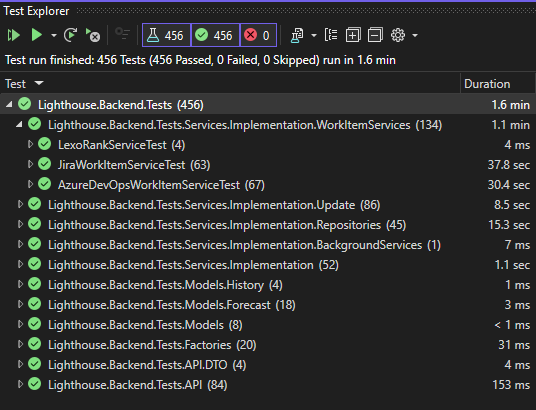Select the Services.Implementation.Update (86) row
Screen dimensions: 536x410
pos(268,205)
